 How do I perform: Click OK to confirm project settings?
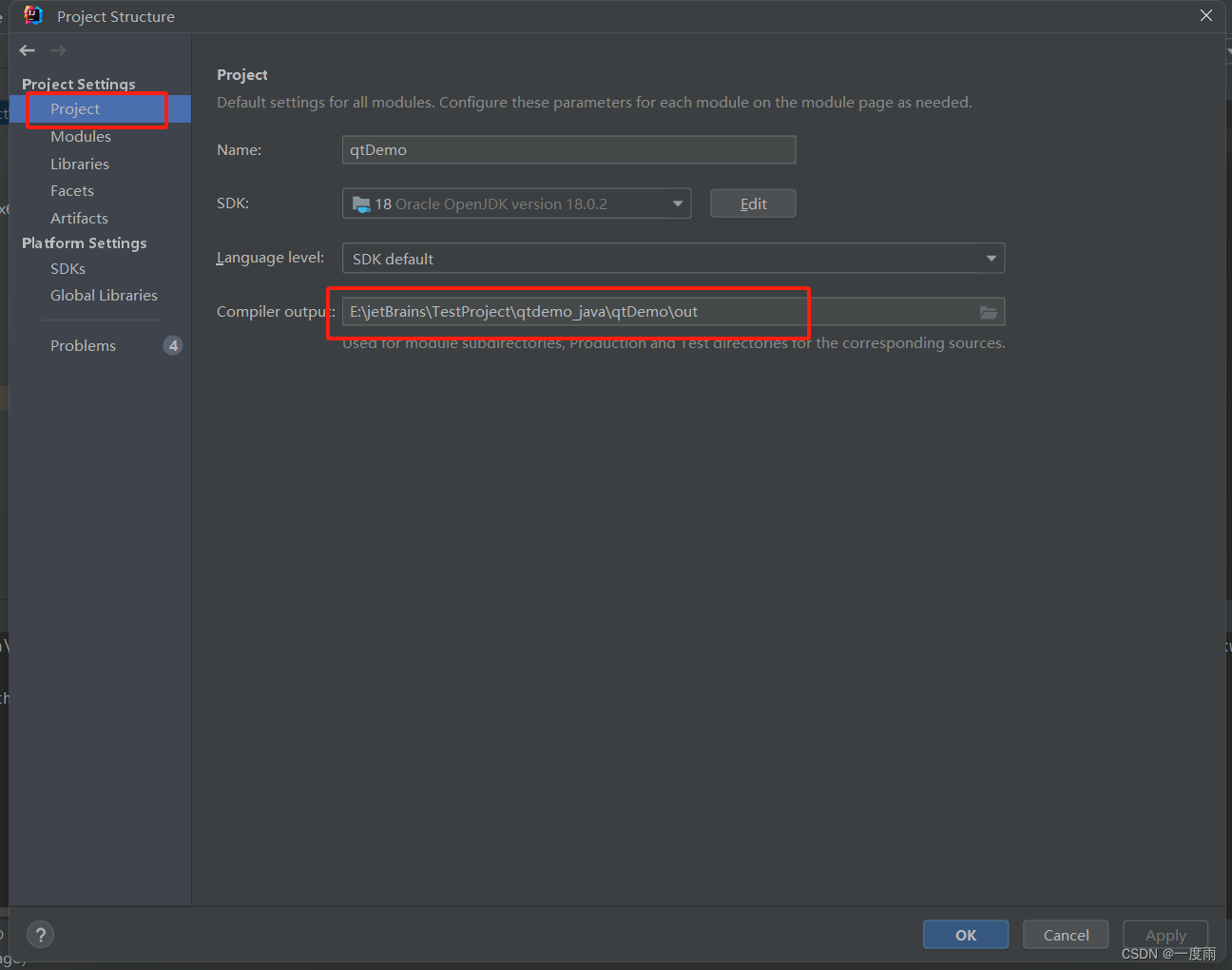pos(965,934)
